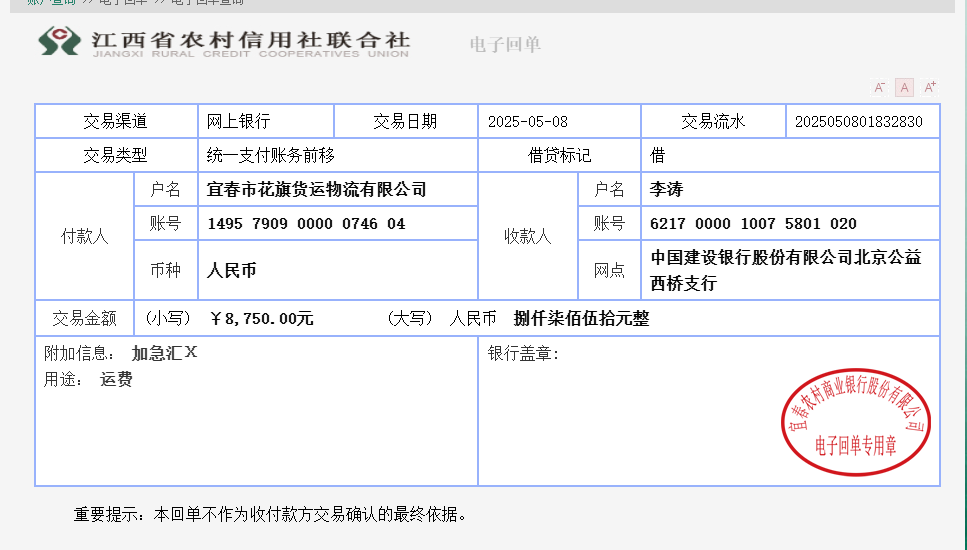Screen dimensions: 967x550
Task: Click the 重要提示 notice text
Action: tap(270, 514)
